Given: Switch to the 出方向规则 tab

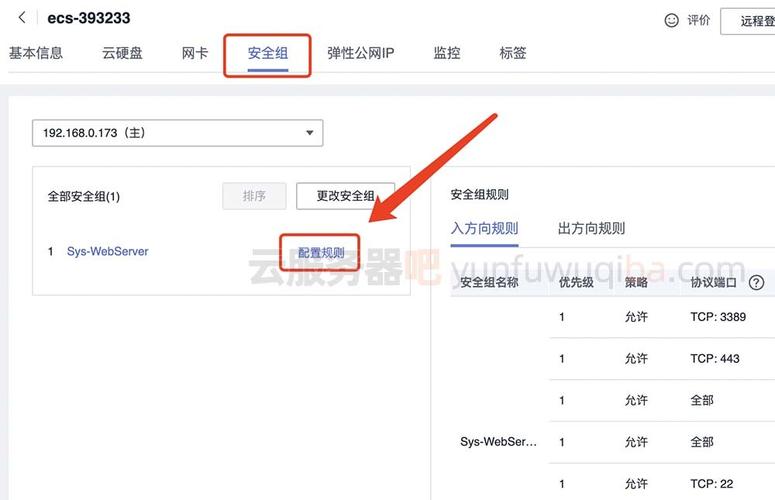Looking at the screenshot, I should point(591,228).
